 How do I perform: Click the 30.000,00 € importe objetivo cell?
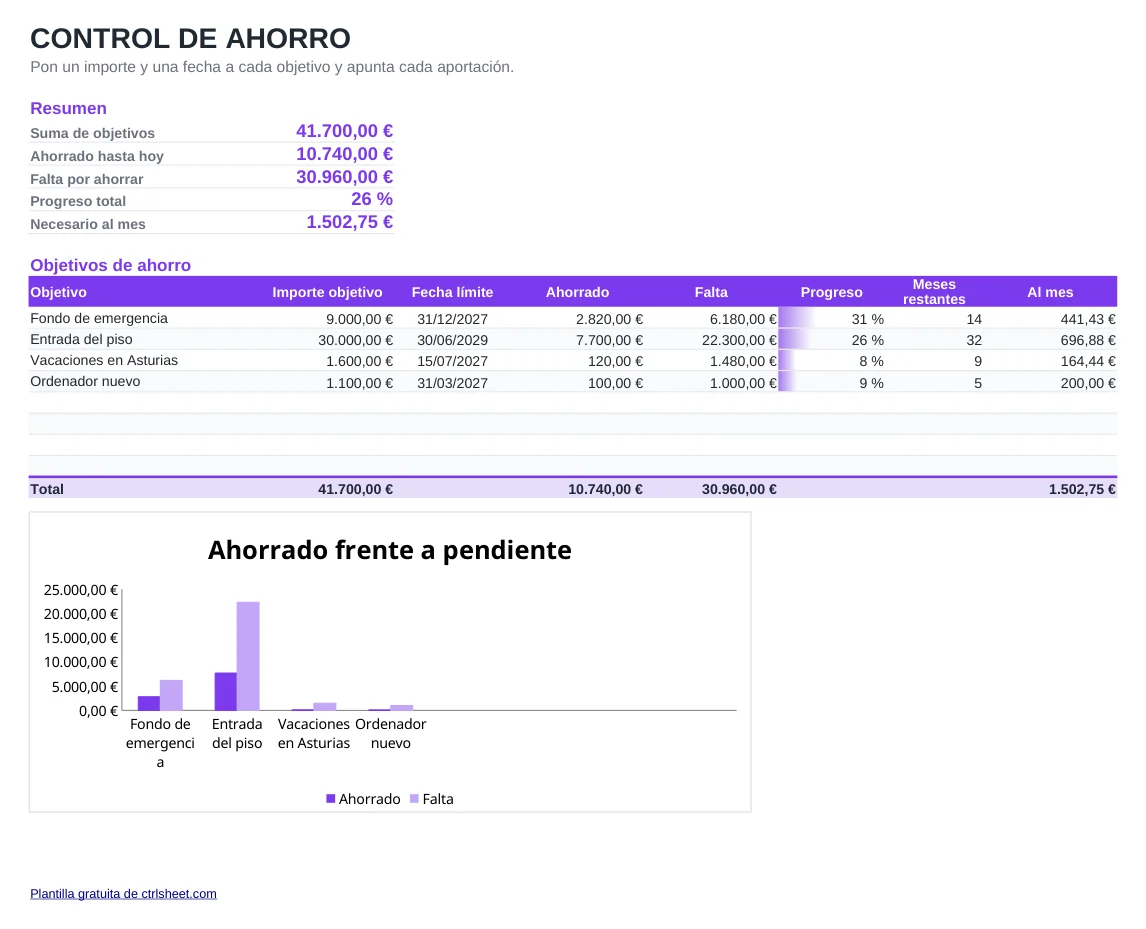pos(355,341)
